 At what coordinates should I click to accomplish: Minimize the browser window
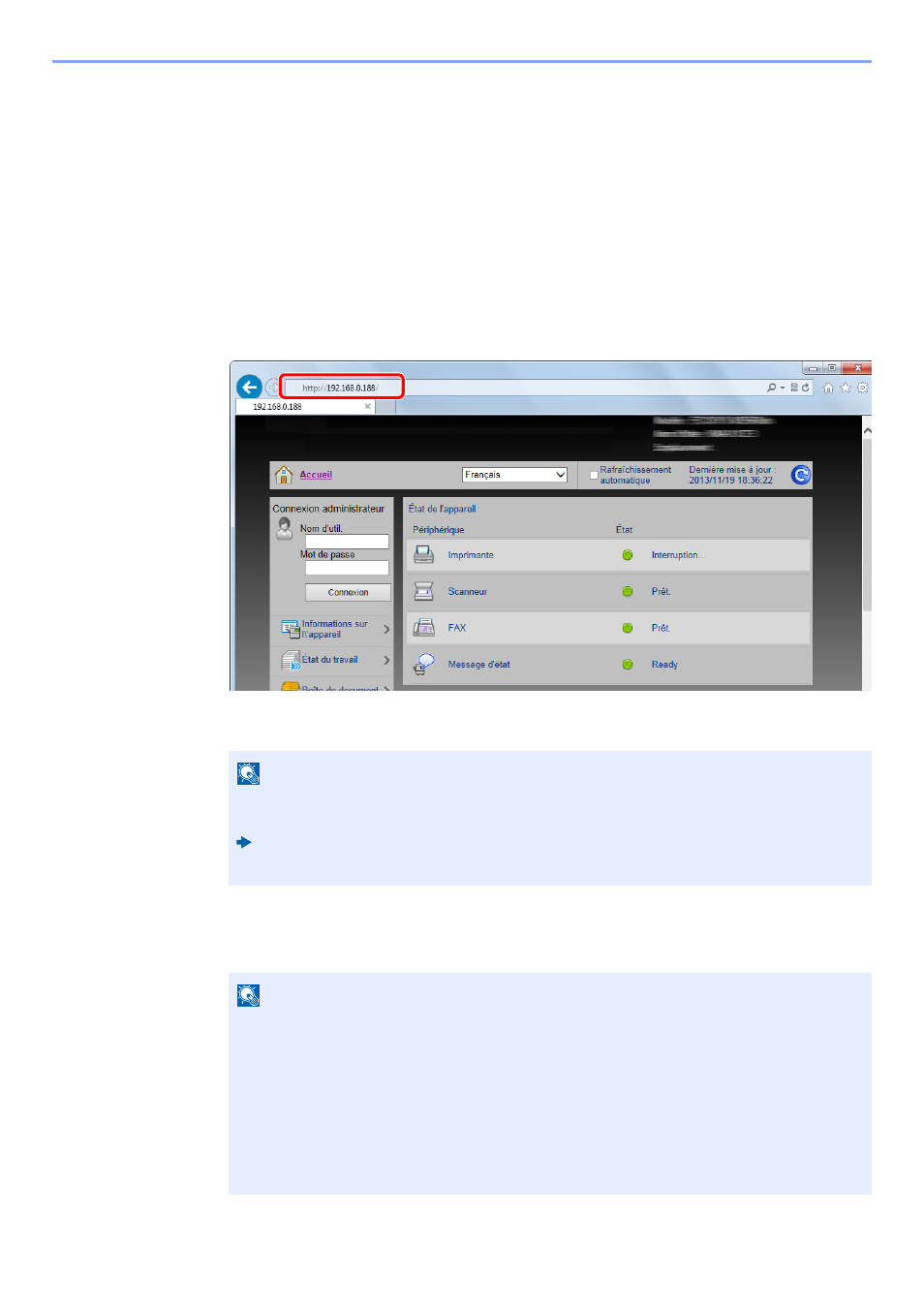[x=813, y=368]
